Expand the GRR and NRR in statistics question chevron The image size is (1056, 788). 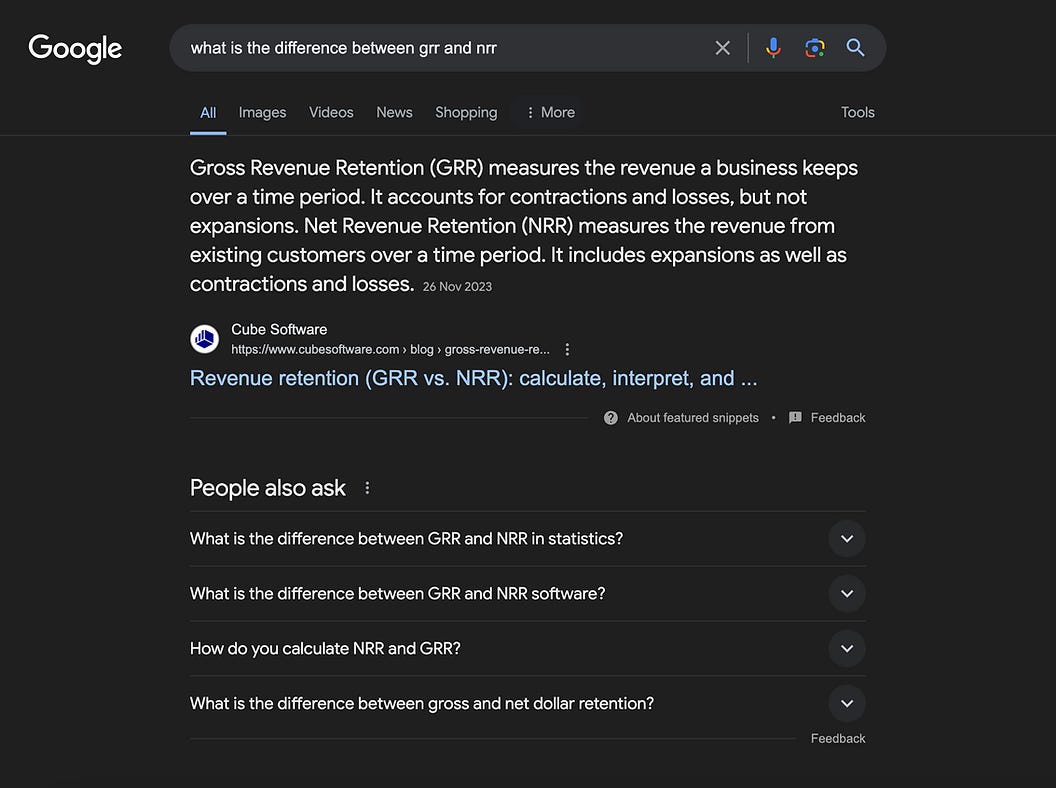[x=847, y=539]
